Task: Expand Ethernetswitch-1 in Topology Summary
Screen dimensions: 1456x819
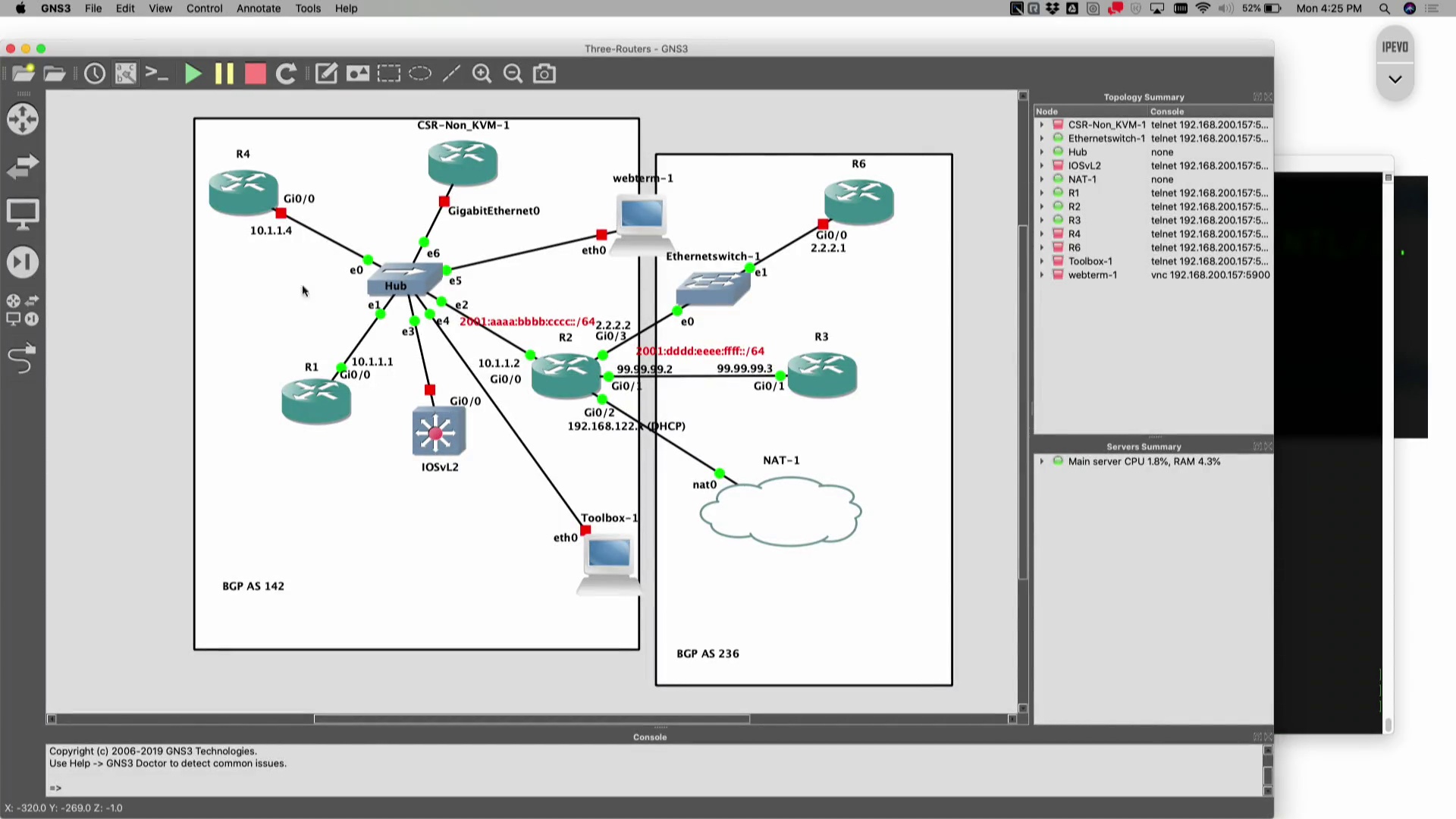Action: pyautogui.click(x=1041, y=138)
